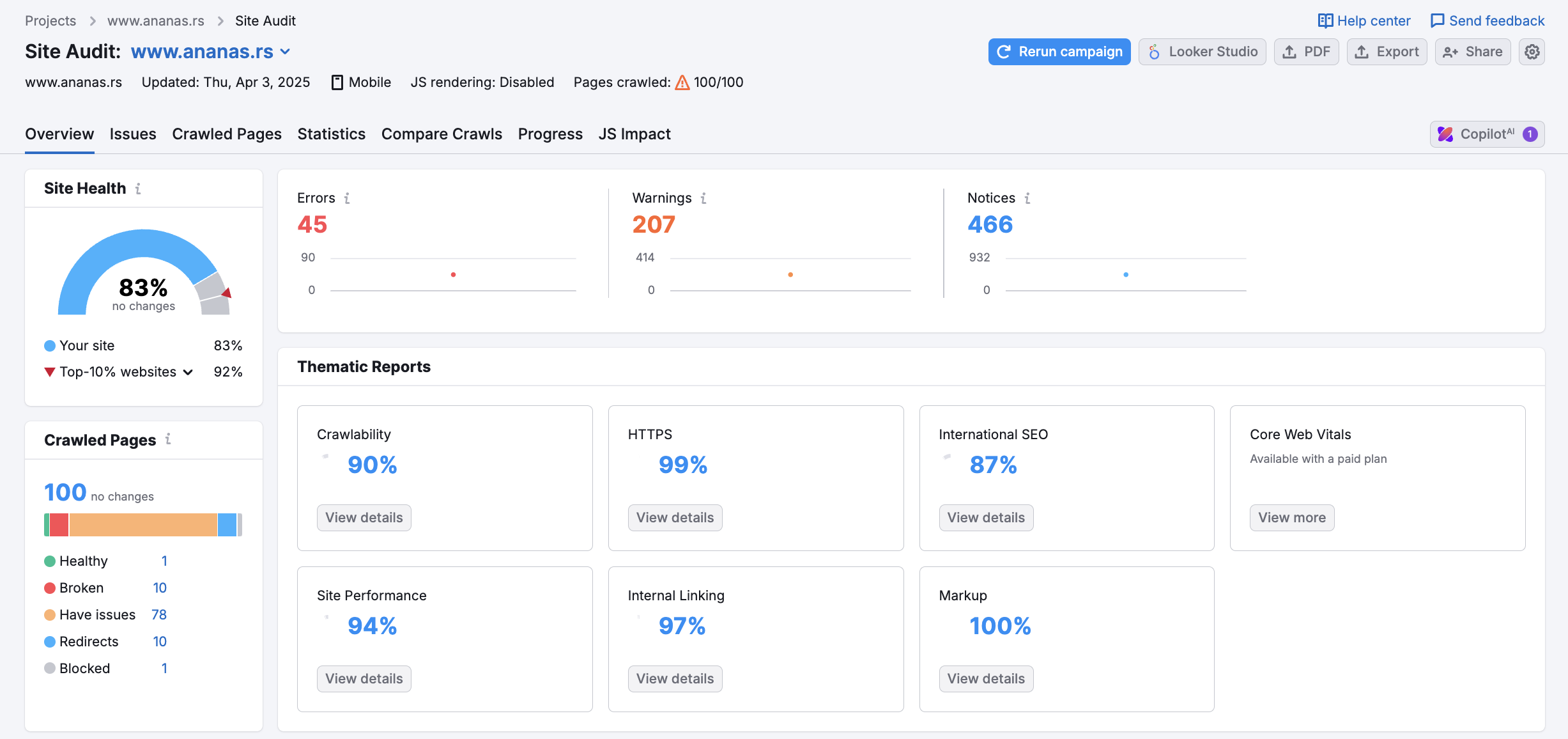Open the Broken pages count 10
Screen dimensions: 1568x739
(x=160, y=588)
